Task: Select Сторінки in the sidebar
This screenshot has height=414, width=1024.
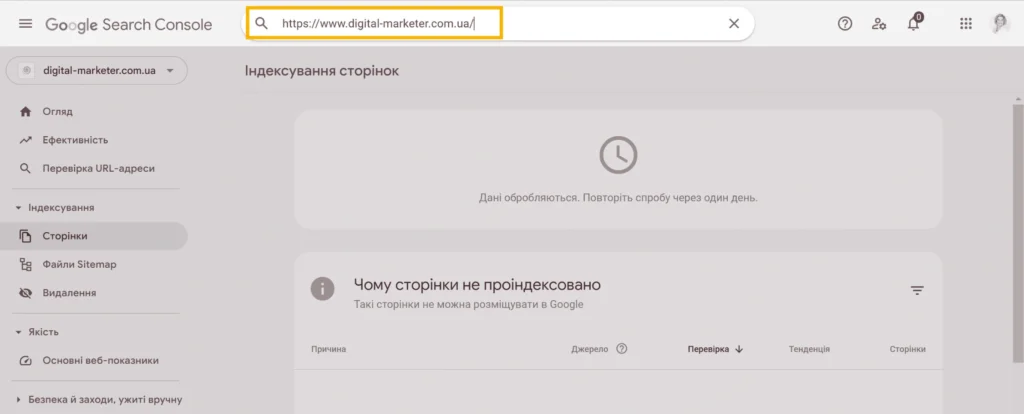Action: tap(93, 236)
